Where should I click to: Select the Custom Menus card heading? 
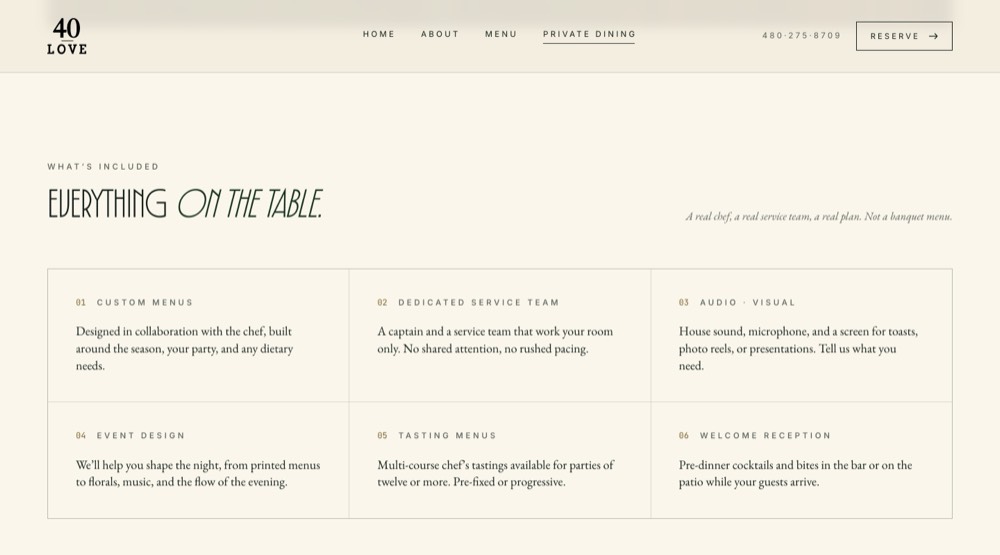(x=145, y=302)
